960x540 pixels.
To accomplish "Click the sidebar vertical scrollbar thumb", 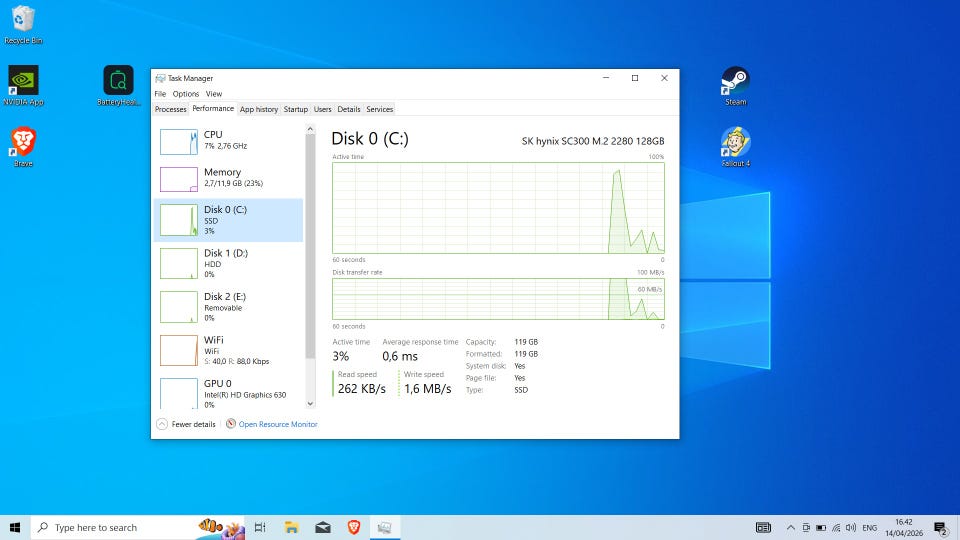I will click(x=310, y=246).
